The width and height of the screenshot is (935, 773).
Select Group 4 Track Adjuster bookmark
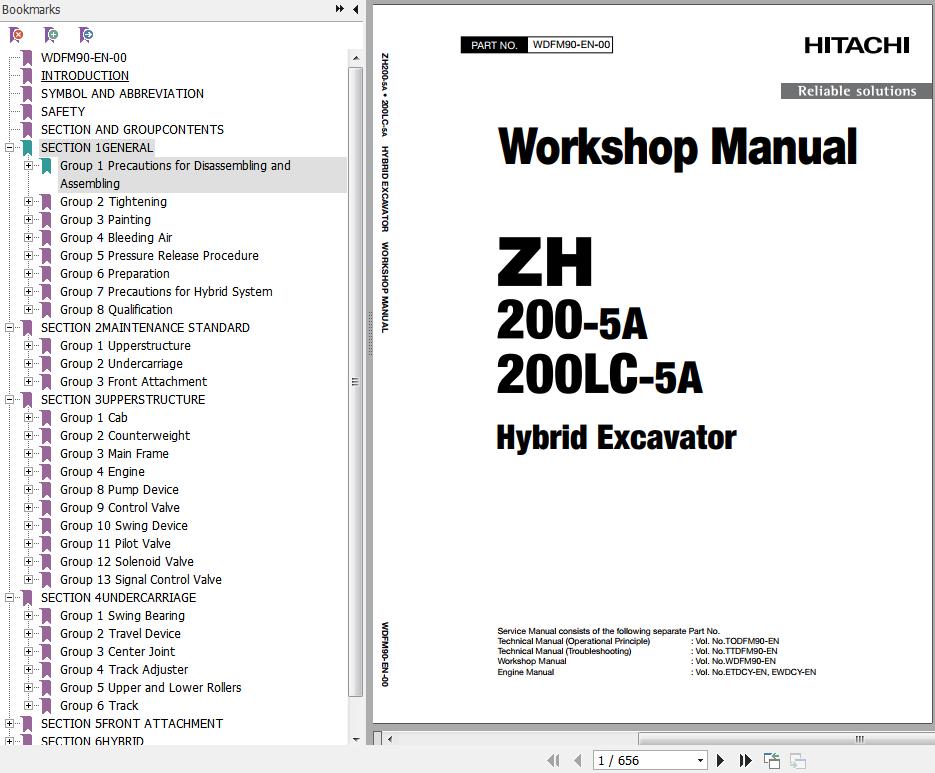(x=123, y=670)
